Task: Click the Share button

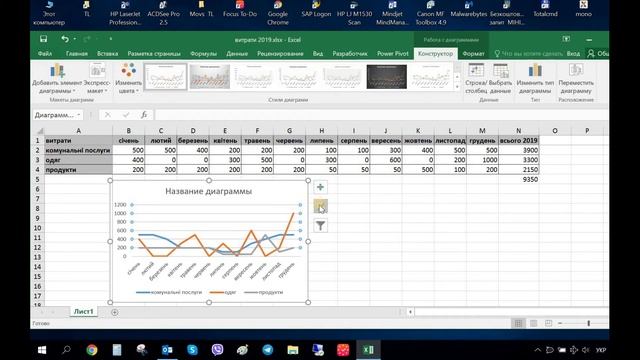Action: point(598,53)
